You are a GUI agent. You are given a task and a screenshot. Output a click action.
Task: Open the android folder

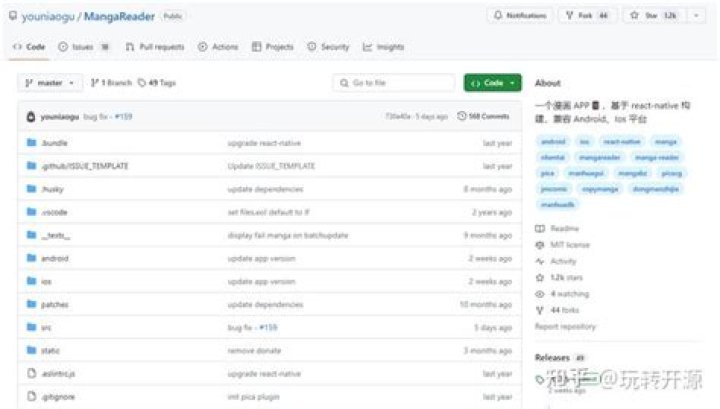coord(55,258)
